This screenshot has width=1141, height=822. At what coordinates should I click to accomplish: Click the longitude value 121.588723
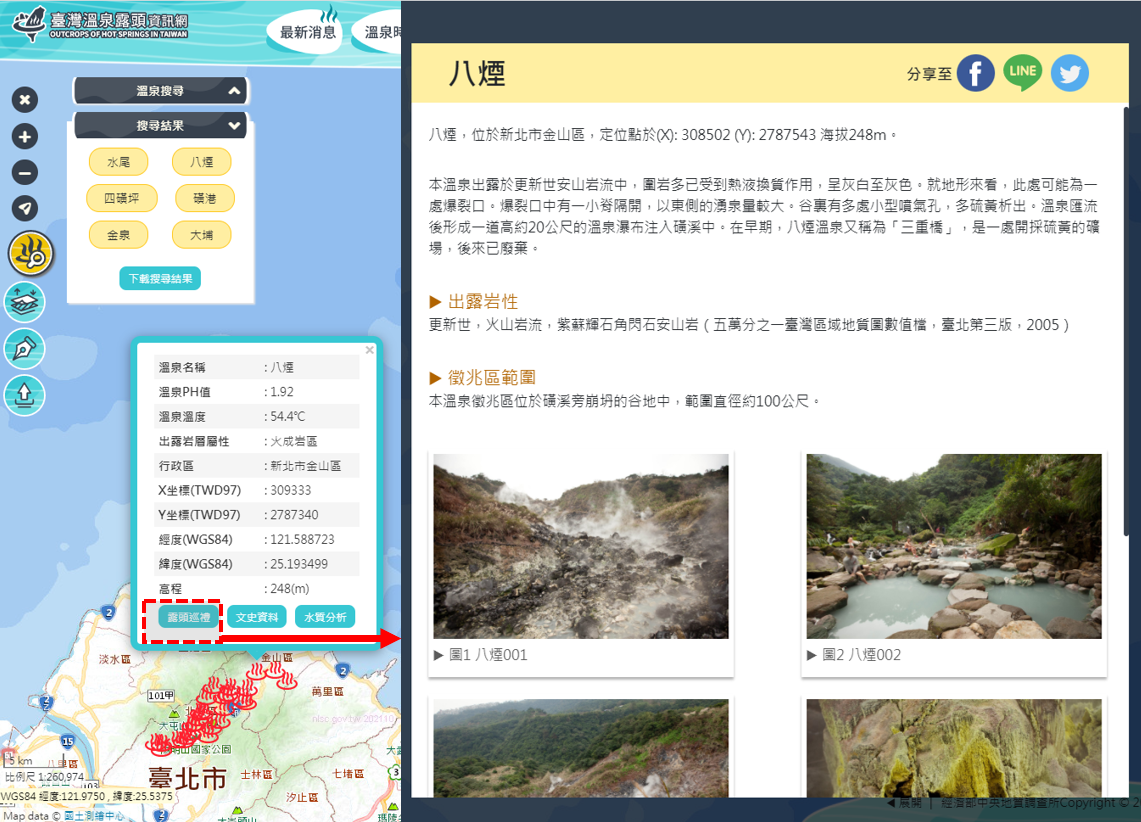pyautogui.click(x=302, y=540)
